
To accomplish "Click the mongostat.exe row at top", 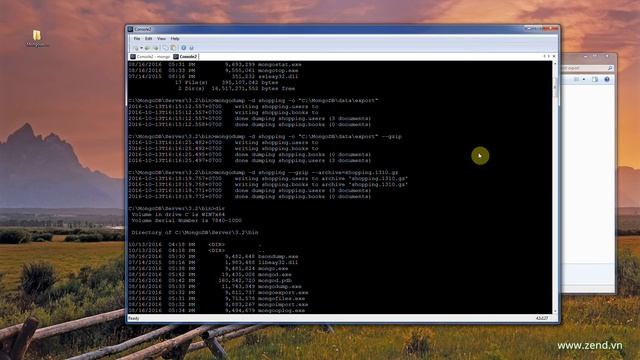I will coord(215,64).
